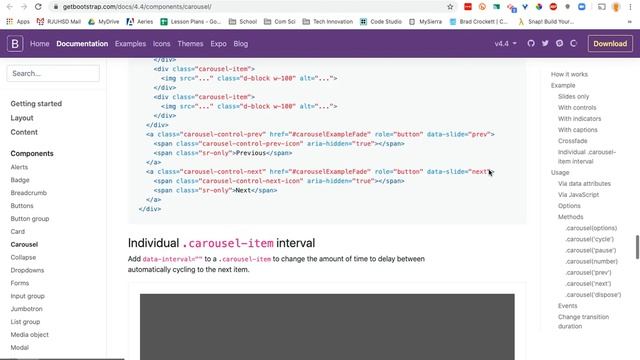
Task: Click the blue V extension icon
Action: click(x=525, y=7)
